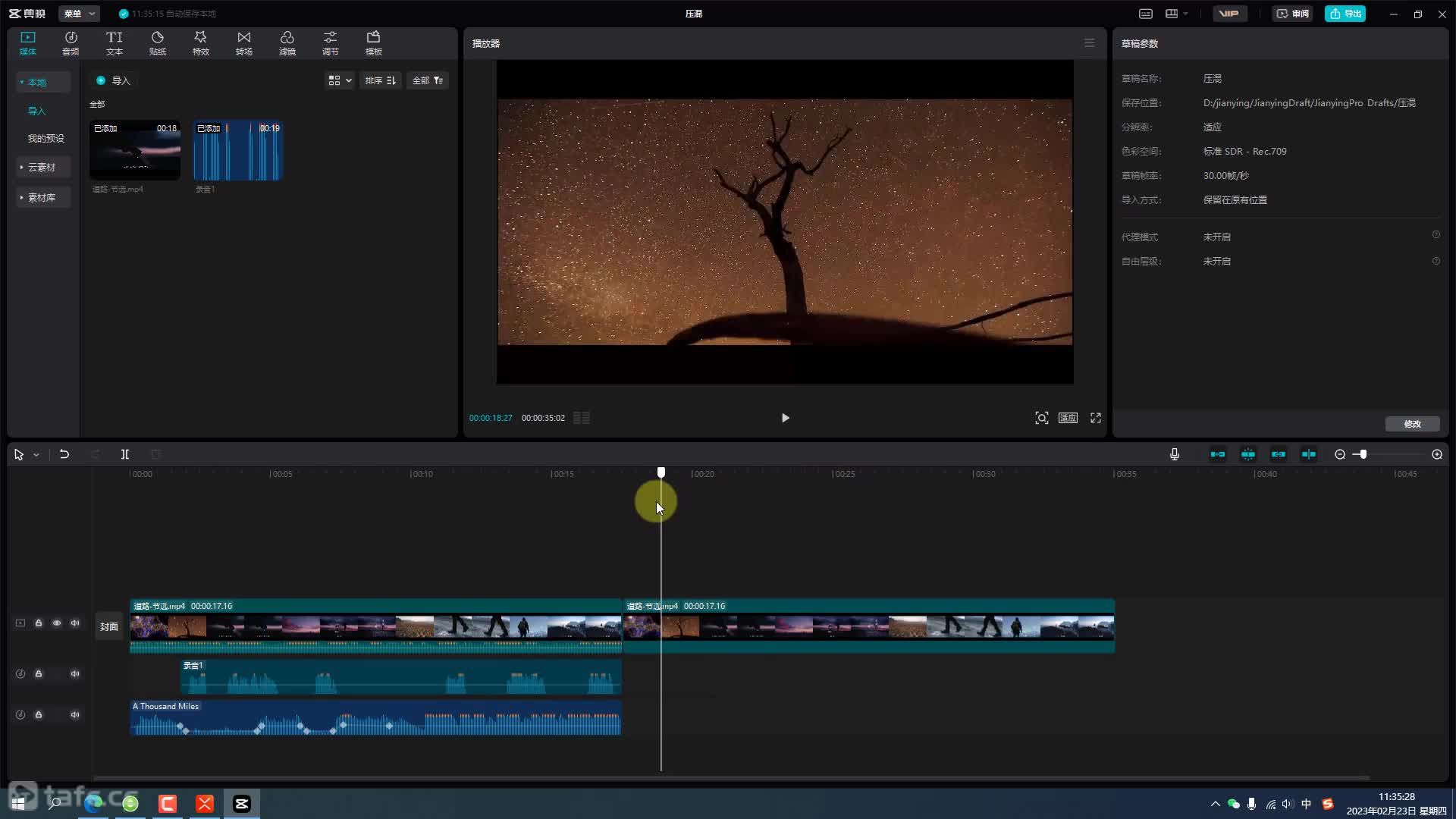Zoom in the timeline with plus icon
This screenshot has width=1456, height=819.
pyautogui.click(x=1436, y=454)
